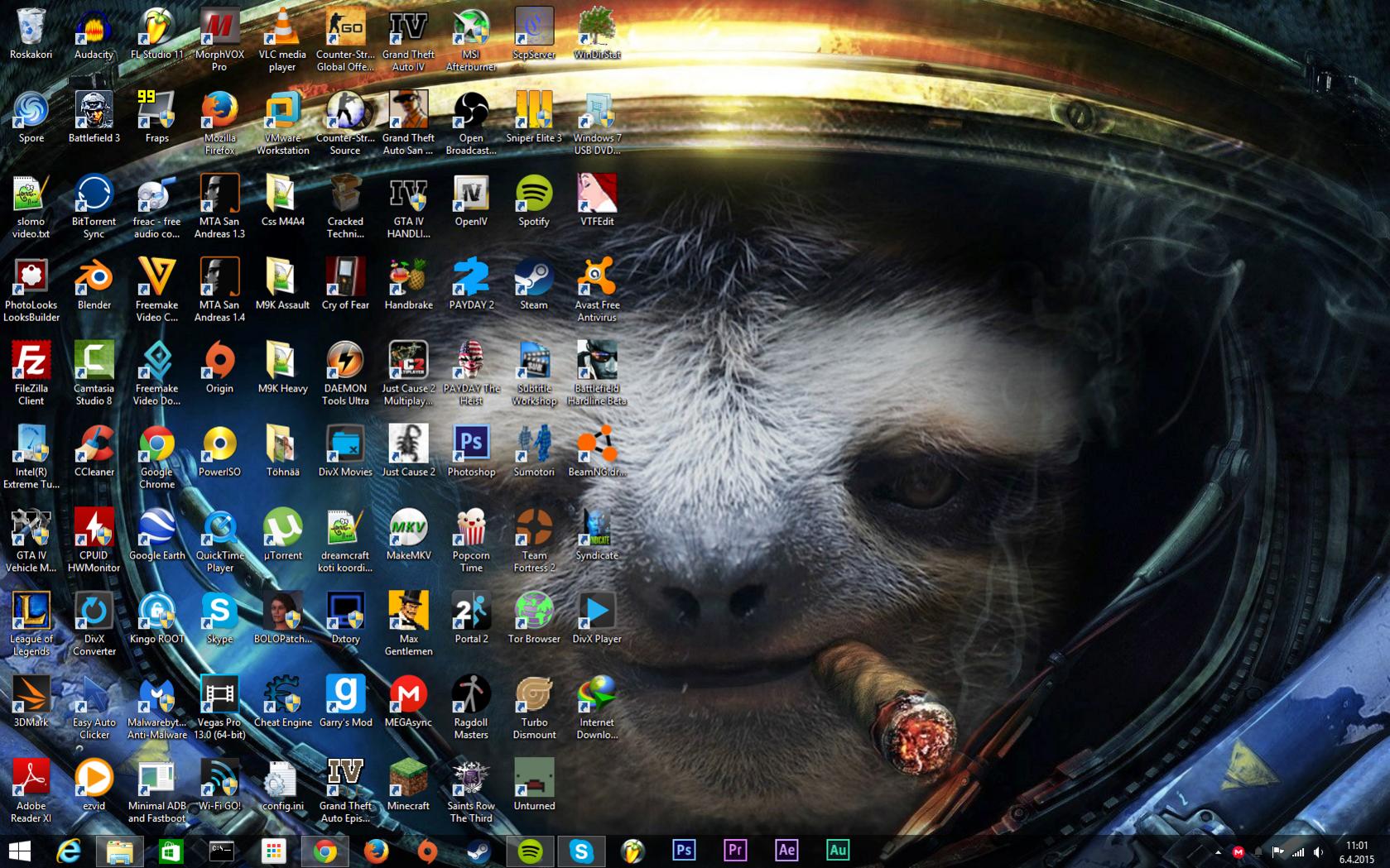The height and width of the screenshot is (868, 1390).
Task: Show hidden system tray icons
Action: click(x=1218, y=851)
